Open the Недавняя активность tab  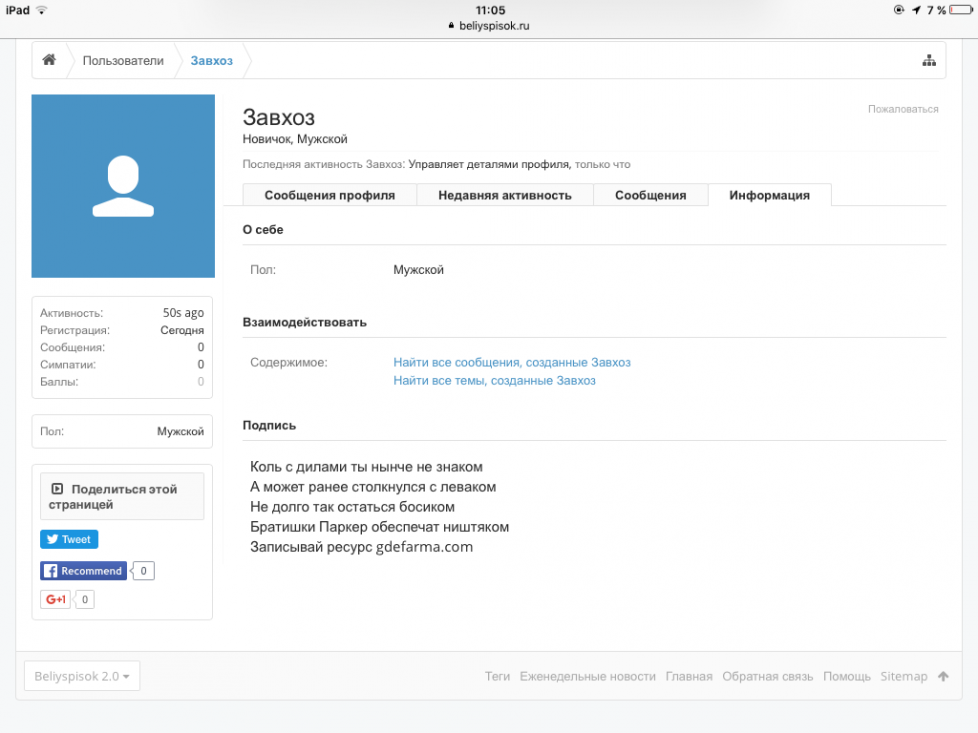[504, 196]
